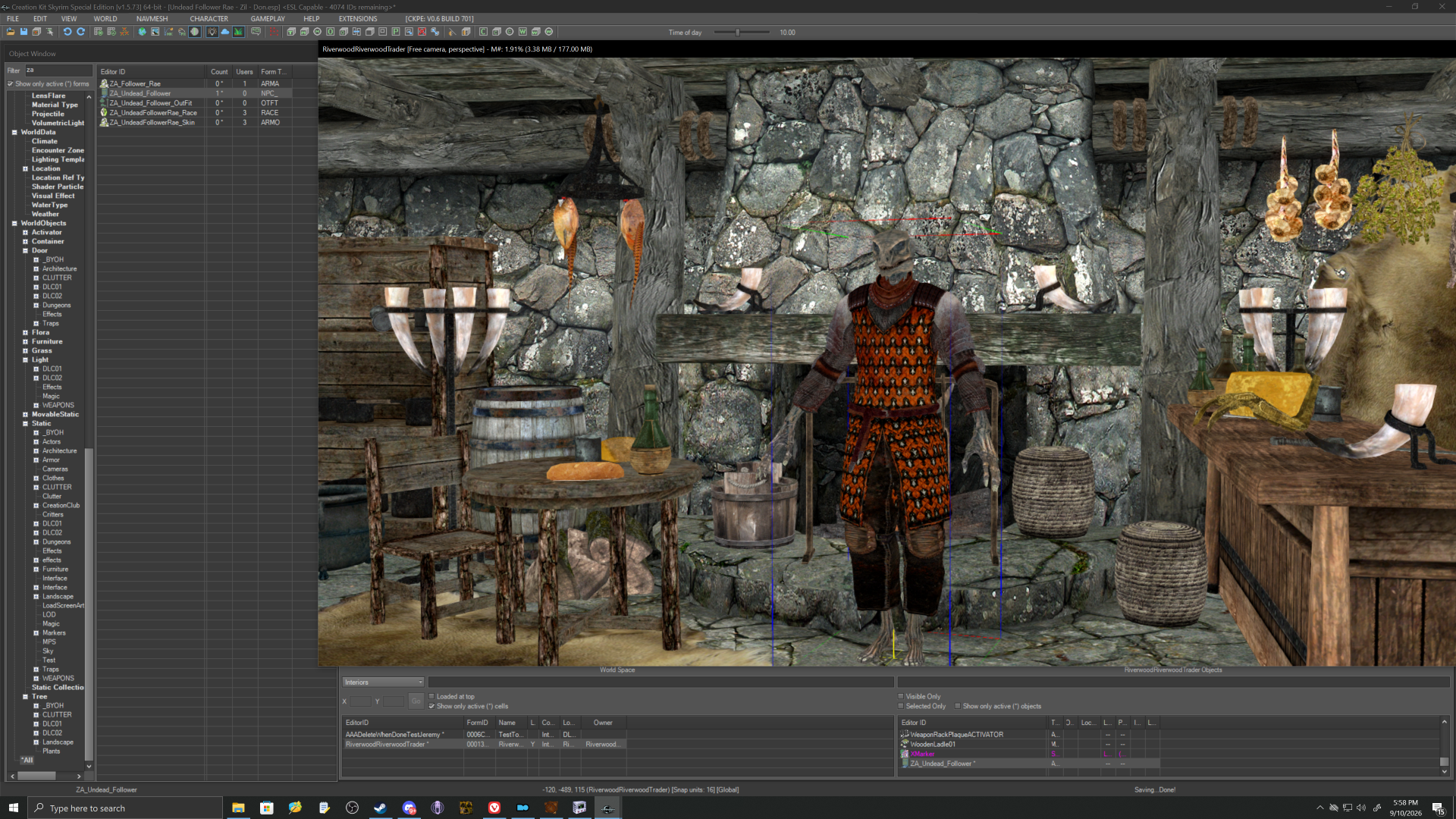This screenshot has width=1456, height=819.
Task: Open the Interiors world space dropdown
Action: tap(383, 682)
